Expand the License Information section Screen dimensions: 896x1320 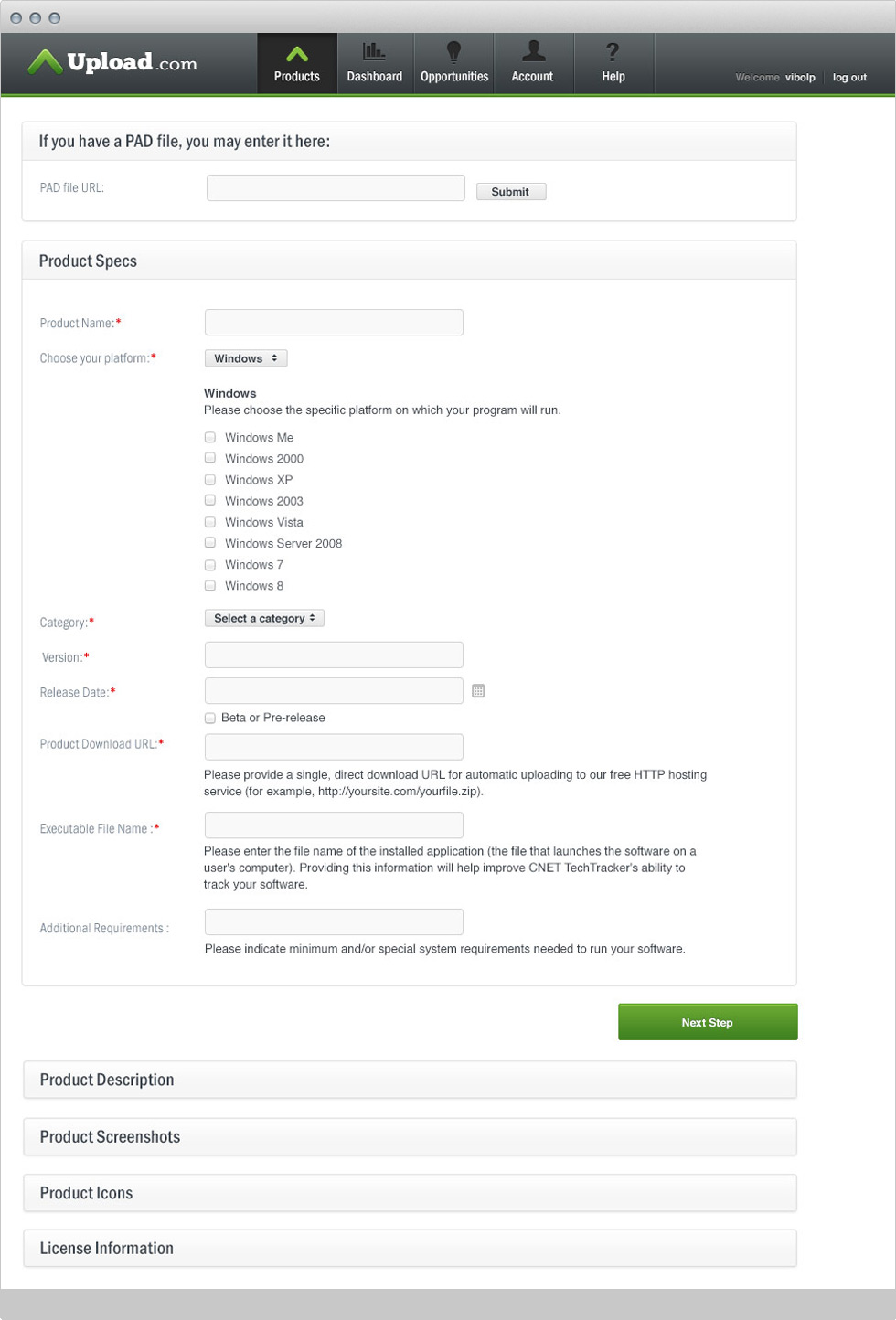tap(410, 1248)
